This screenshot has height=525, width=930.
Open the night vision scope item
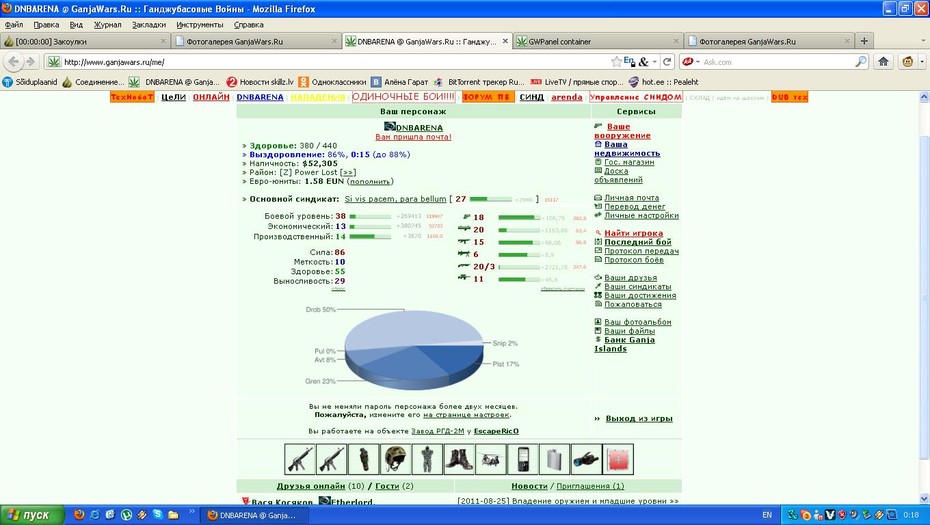pyautogui.click(x=587, y=459)
